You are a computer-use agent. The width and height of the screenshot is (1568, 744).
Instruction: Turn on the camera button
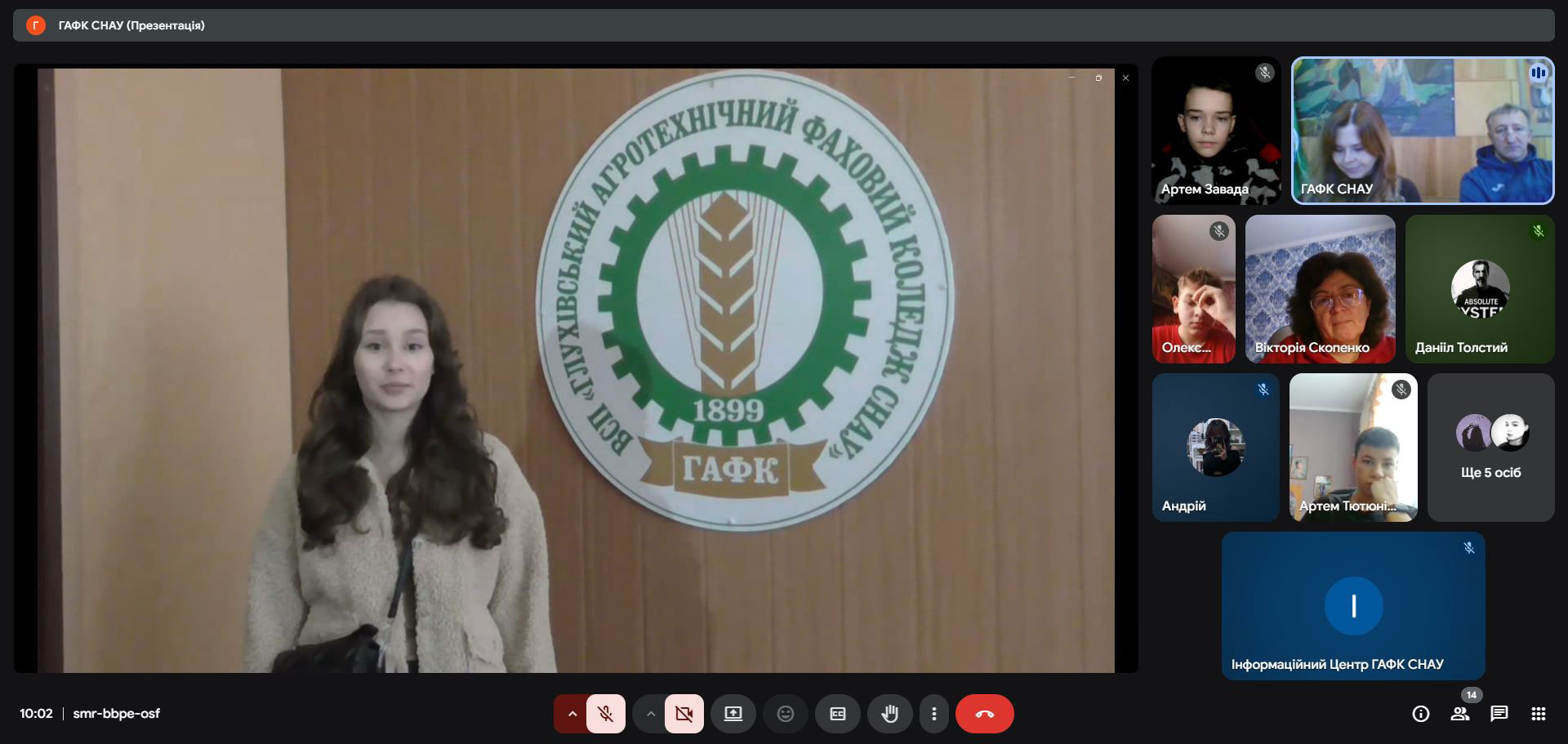point(684,714)
